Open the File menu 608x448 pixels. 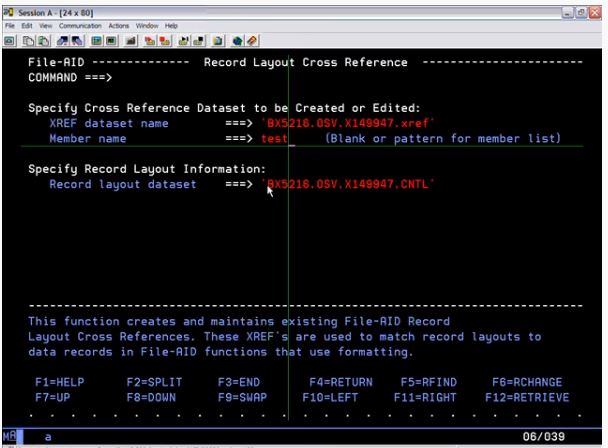tap(10, 26)
